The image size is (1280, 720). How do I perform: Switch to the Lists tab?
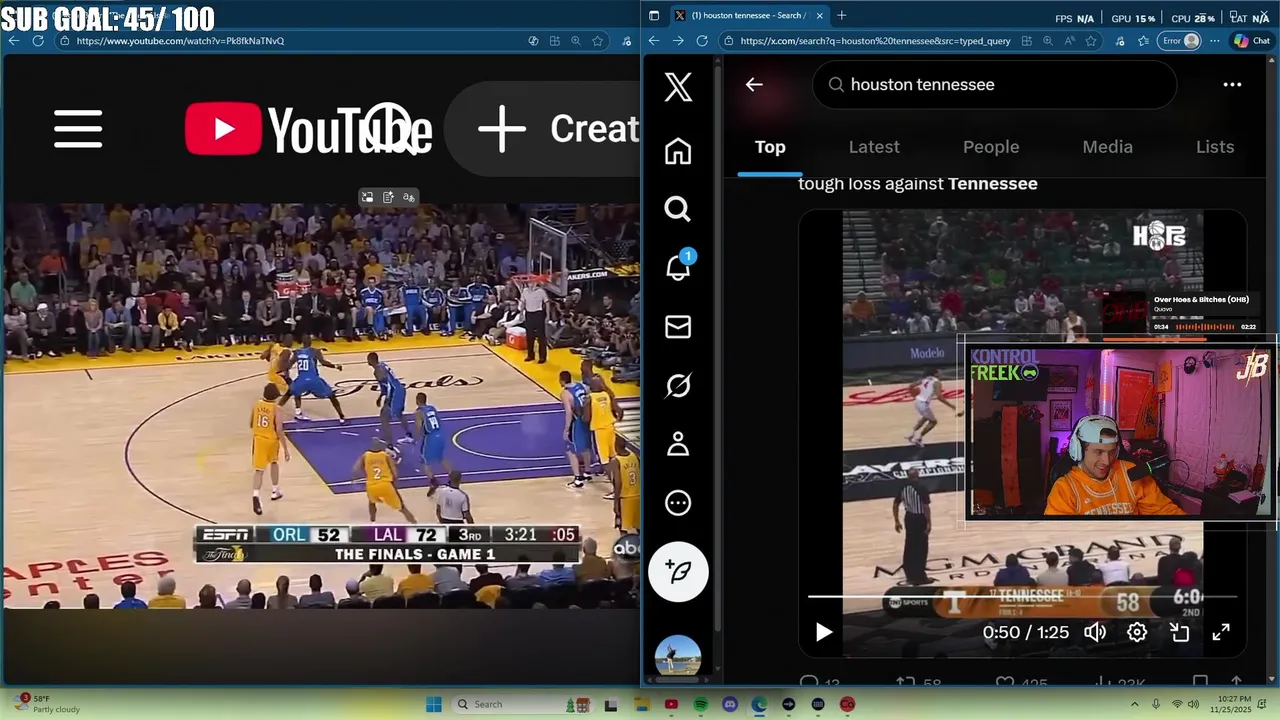click(1215, 147)
